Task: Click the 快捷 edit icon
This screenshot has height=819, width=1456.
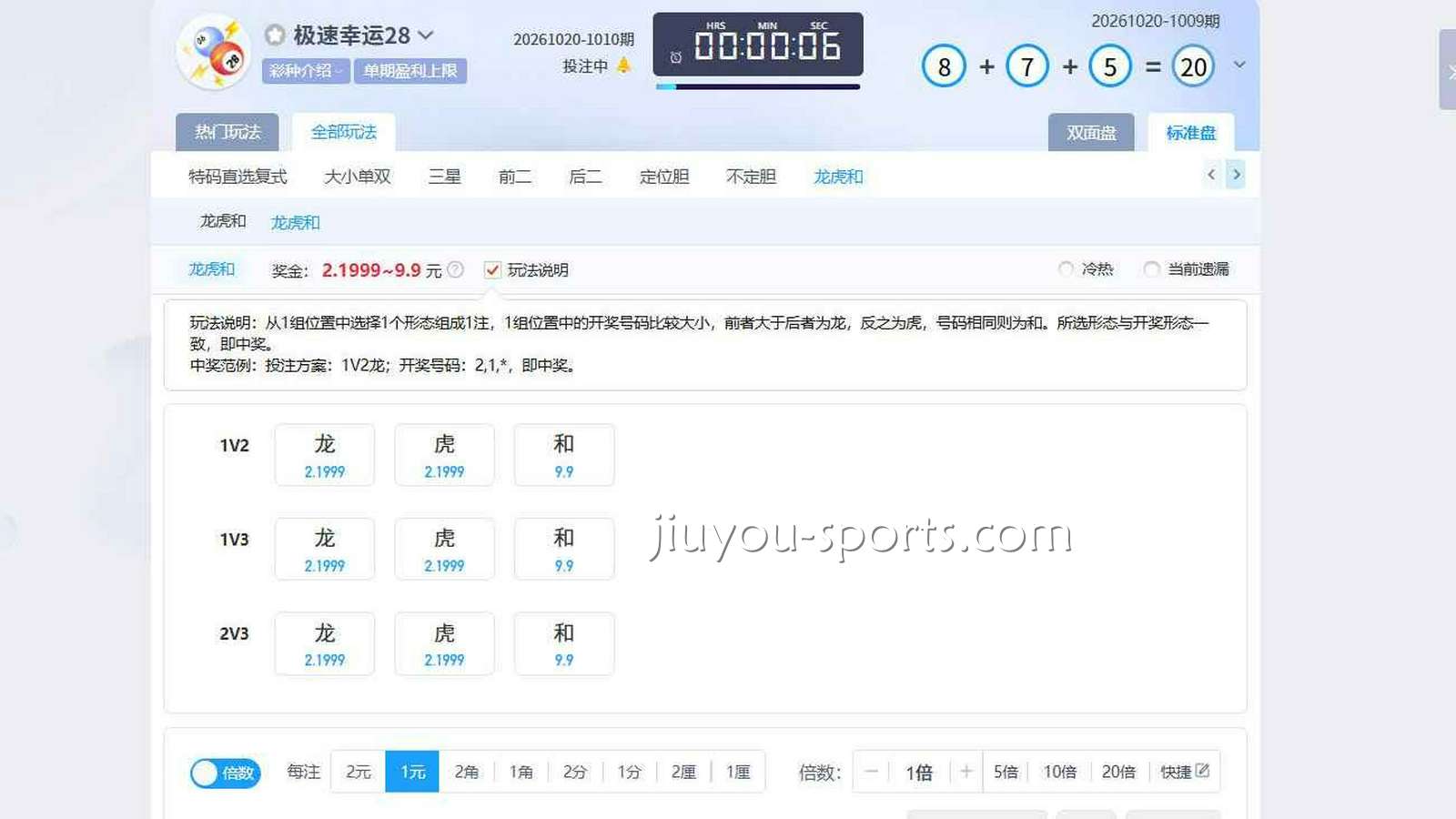Action: point(1202,771)
